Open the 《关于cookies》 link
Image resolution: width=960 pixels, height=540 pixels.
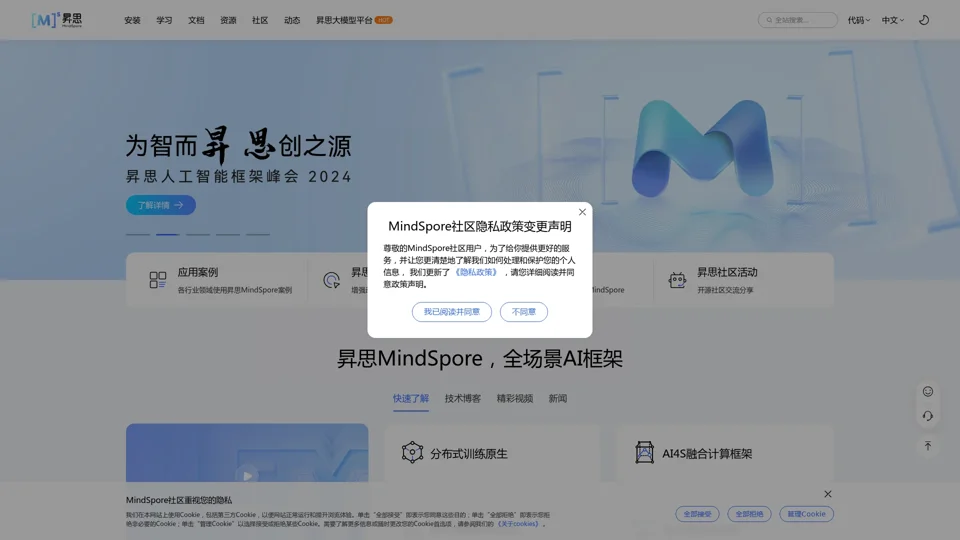tap(518, 523)
